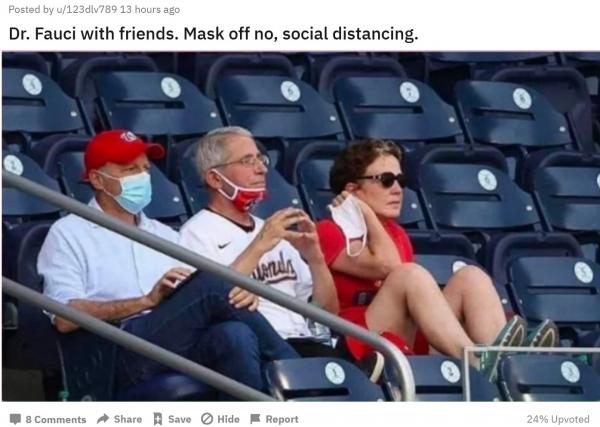Image resolution: width=600 pixels, height=427 pixels.
Task: Click the 'Posted by' label text
Action: (31, 10)
